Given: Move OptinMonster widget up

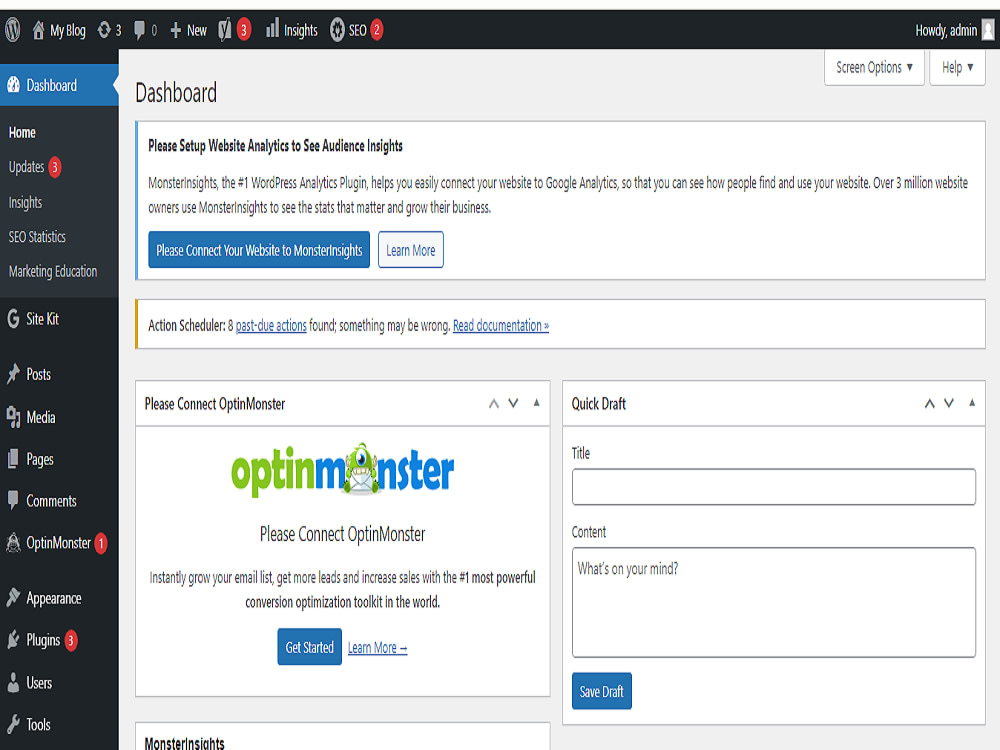Looking at the screenshot, I should [x=494, y=404].
